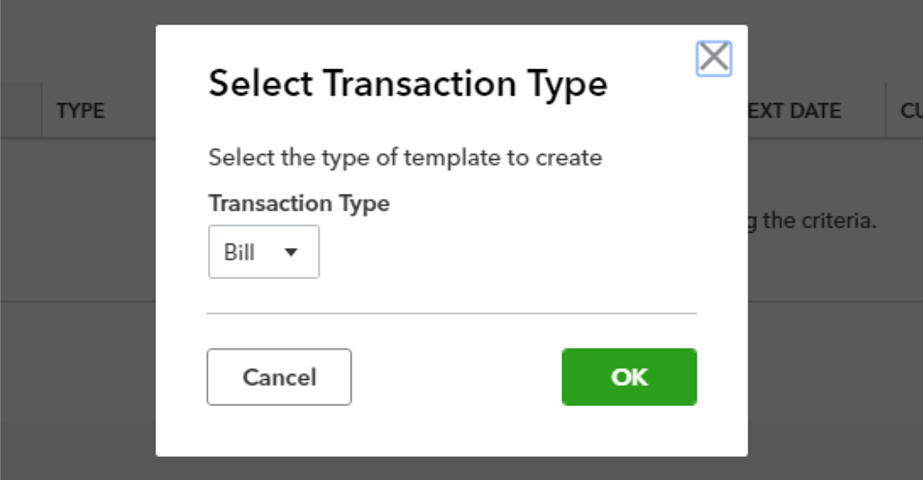Click the bold "Transaction Type" field label
This screenshot has width=923, height=480.
[299, 203]
